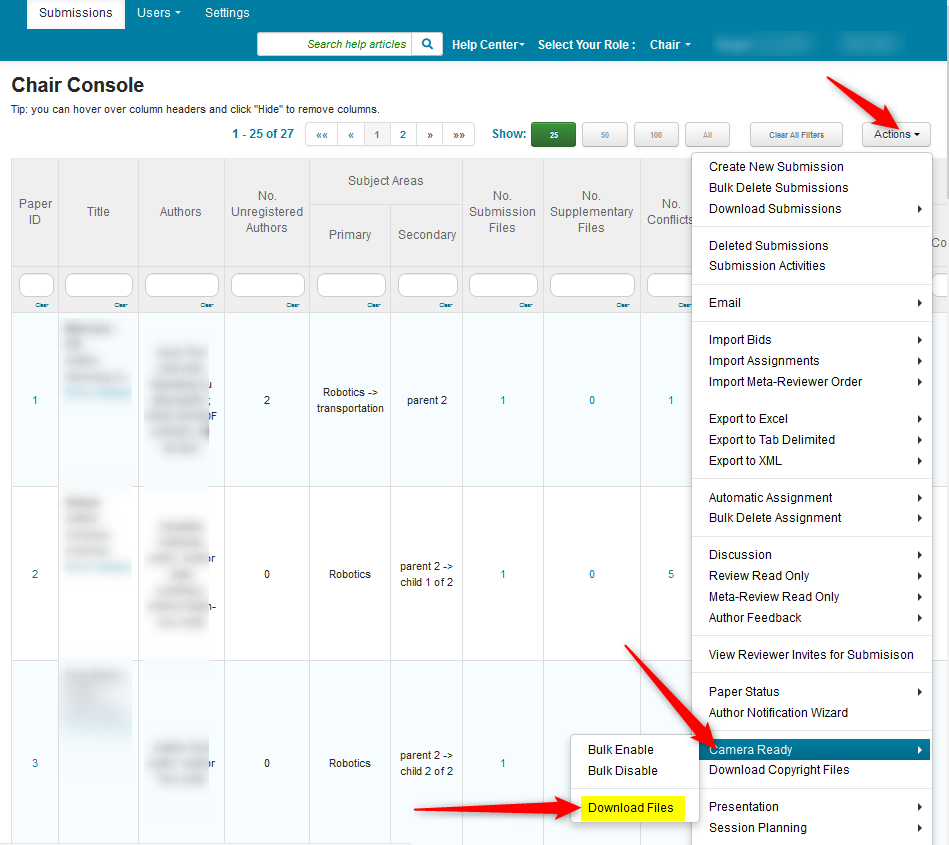Change role using Chair dropdown
Screen dimensions: 949x845
coord(670,45)
